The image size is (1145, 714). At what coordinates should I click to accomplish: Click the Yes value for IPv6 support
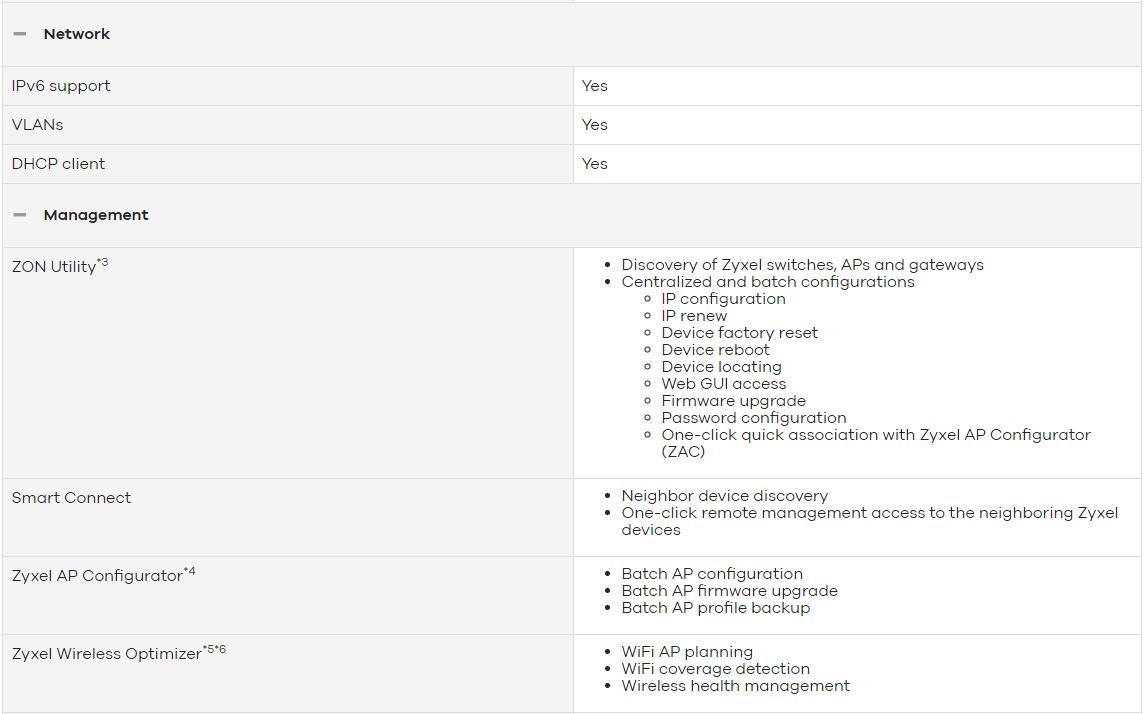pos(594,85)
